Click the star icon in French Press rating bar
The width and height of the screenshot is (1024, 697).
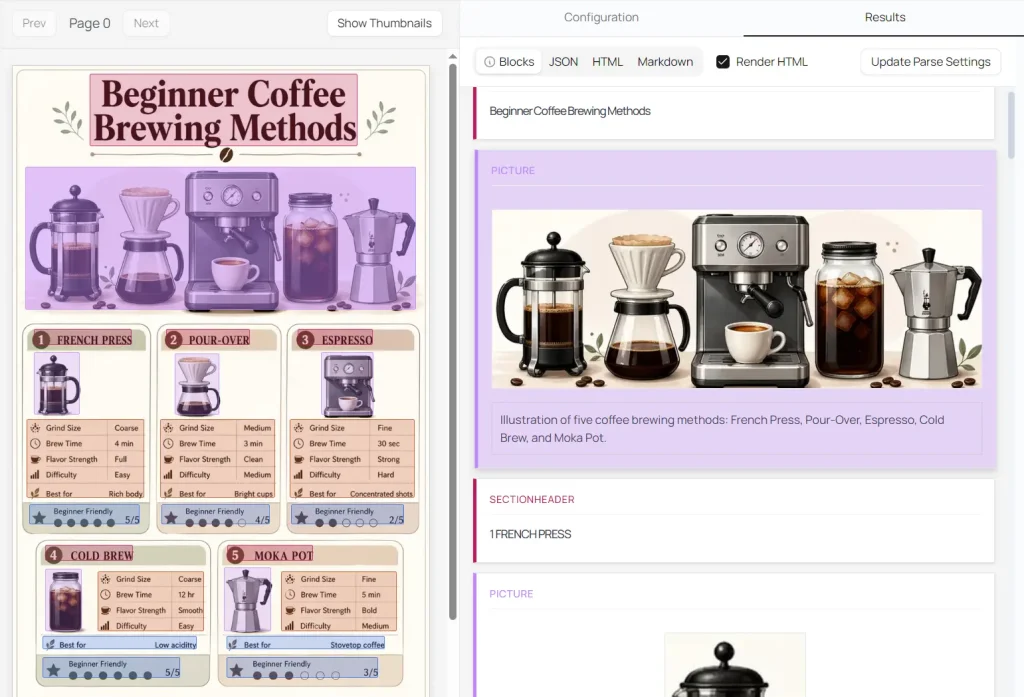pyautogui.click(x=38, y=517)
